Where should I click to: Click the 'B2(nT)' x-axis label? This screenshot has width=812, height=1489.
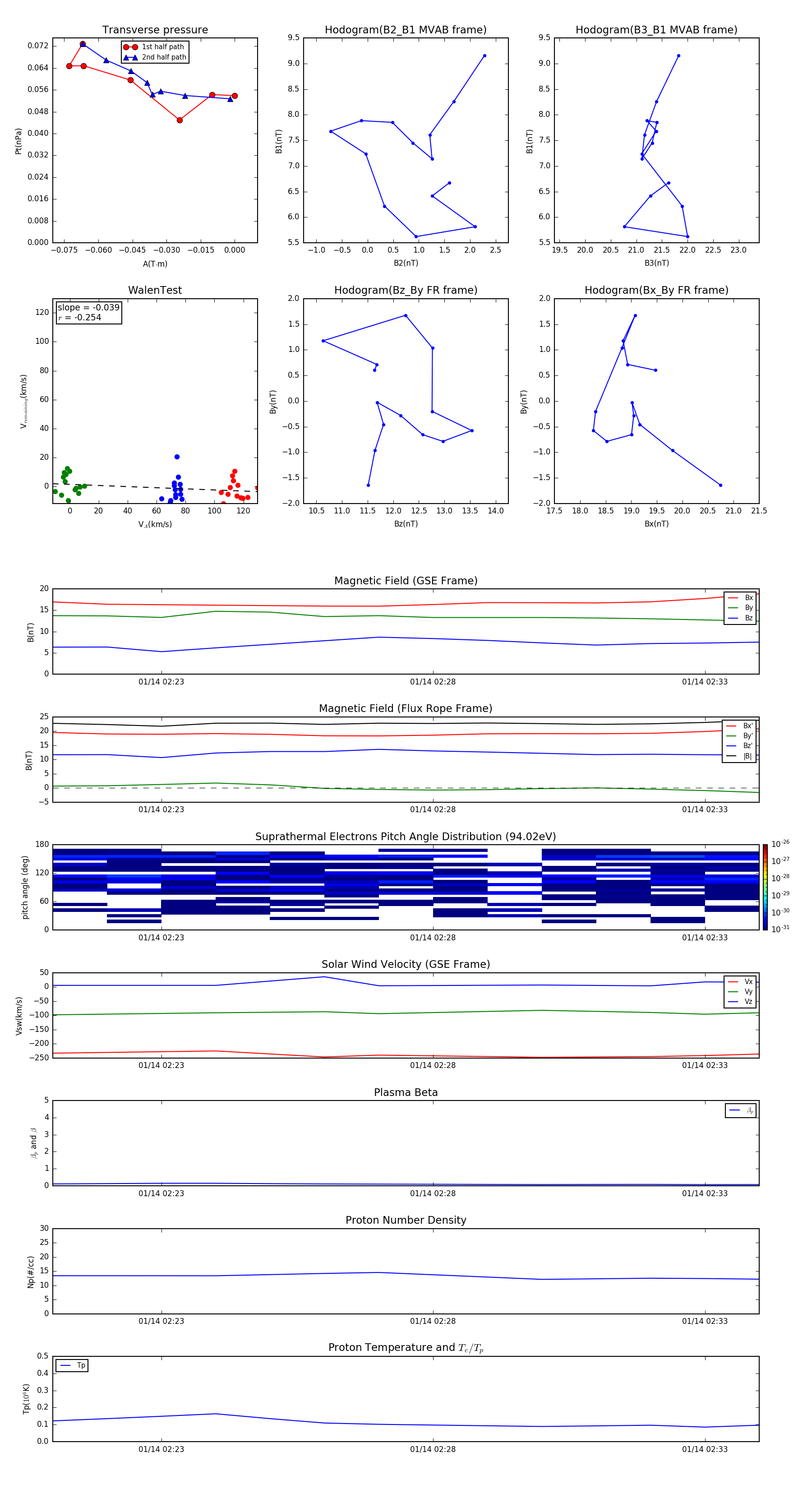pos(406,263)
